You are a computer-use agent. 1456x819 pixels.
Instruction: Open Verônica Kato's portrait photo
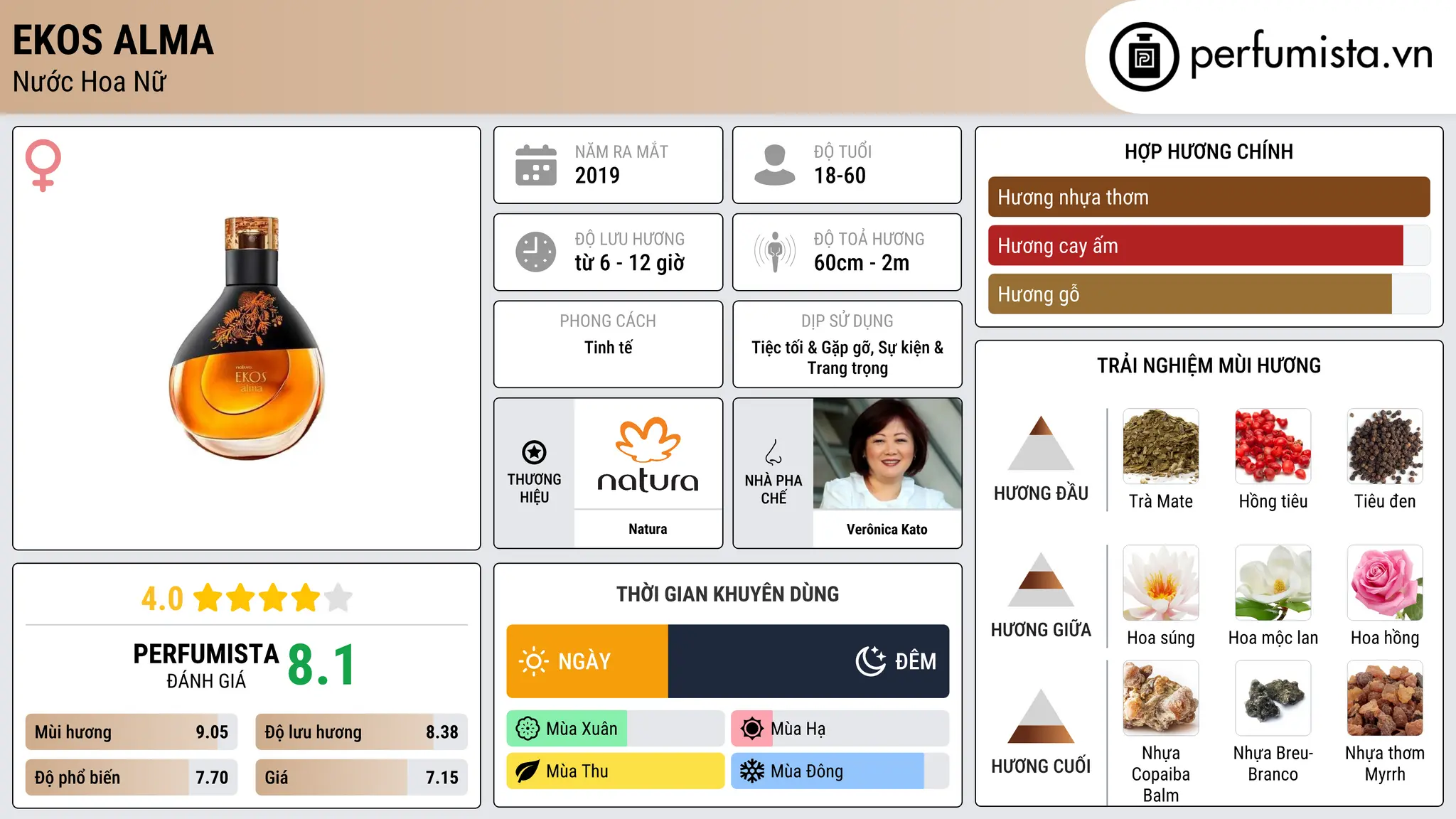tap(887, 454)
